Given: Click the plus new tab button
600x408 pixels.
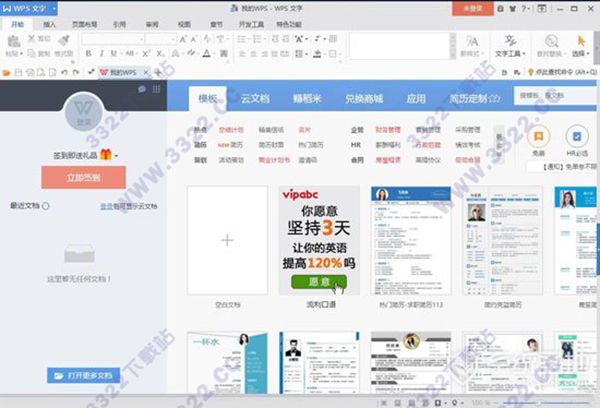Looking at the screenshot, I should pyautogui.click(x=158, y=72).
